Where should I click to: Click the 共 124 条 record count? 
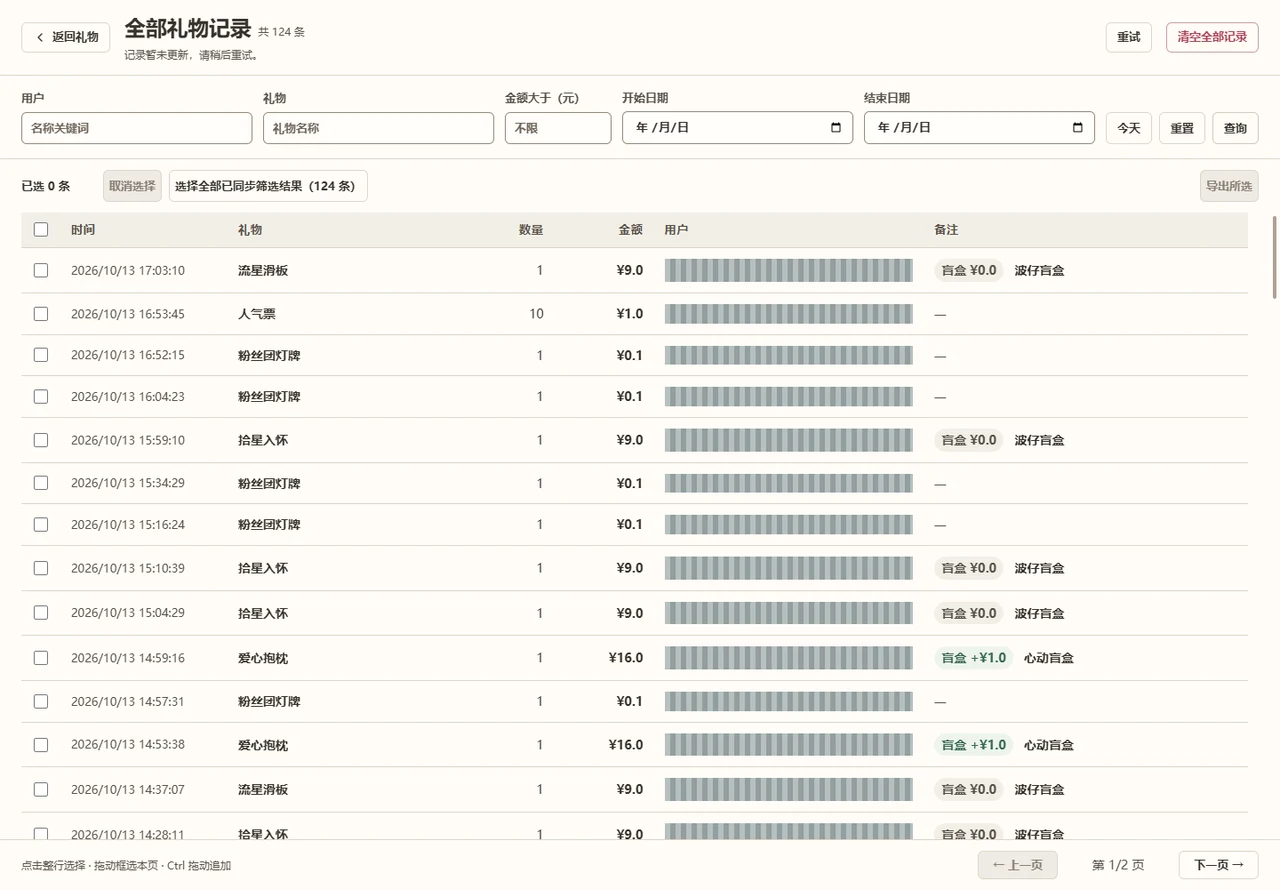pos(282,32)
